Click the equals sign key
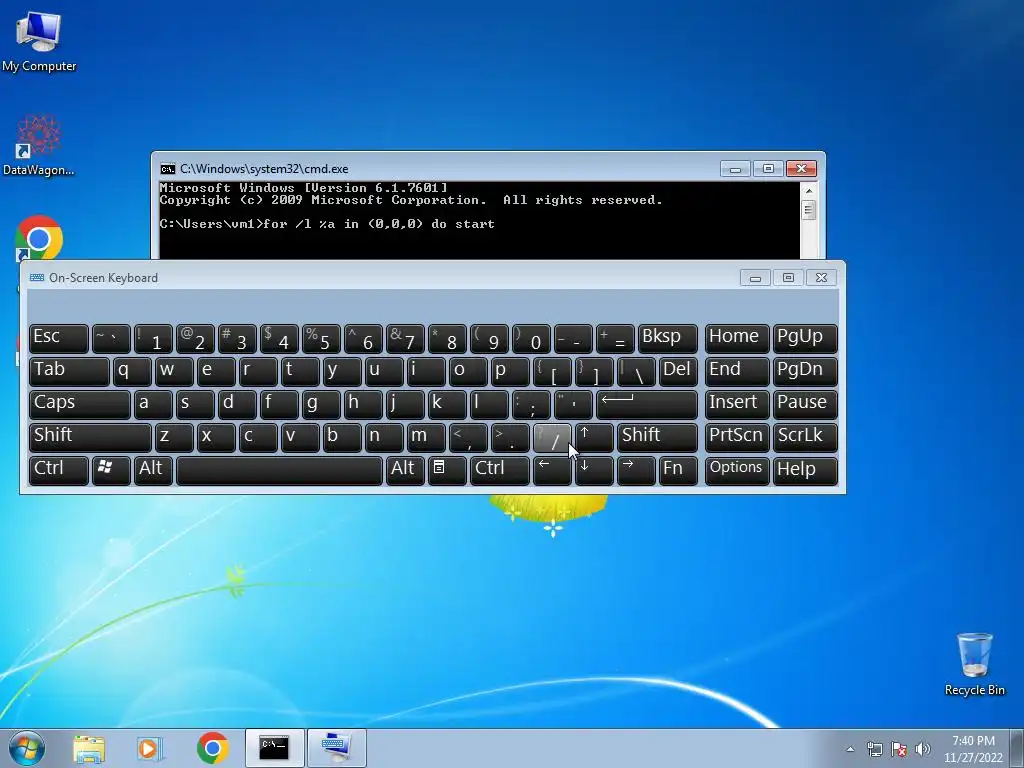This screenshot has width=1024, height=768. 615,338
